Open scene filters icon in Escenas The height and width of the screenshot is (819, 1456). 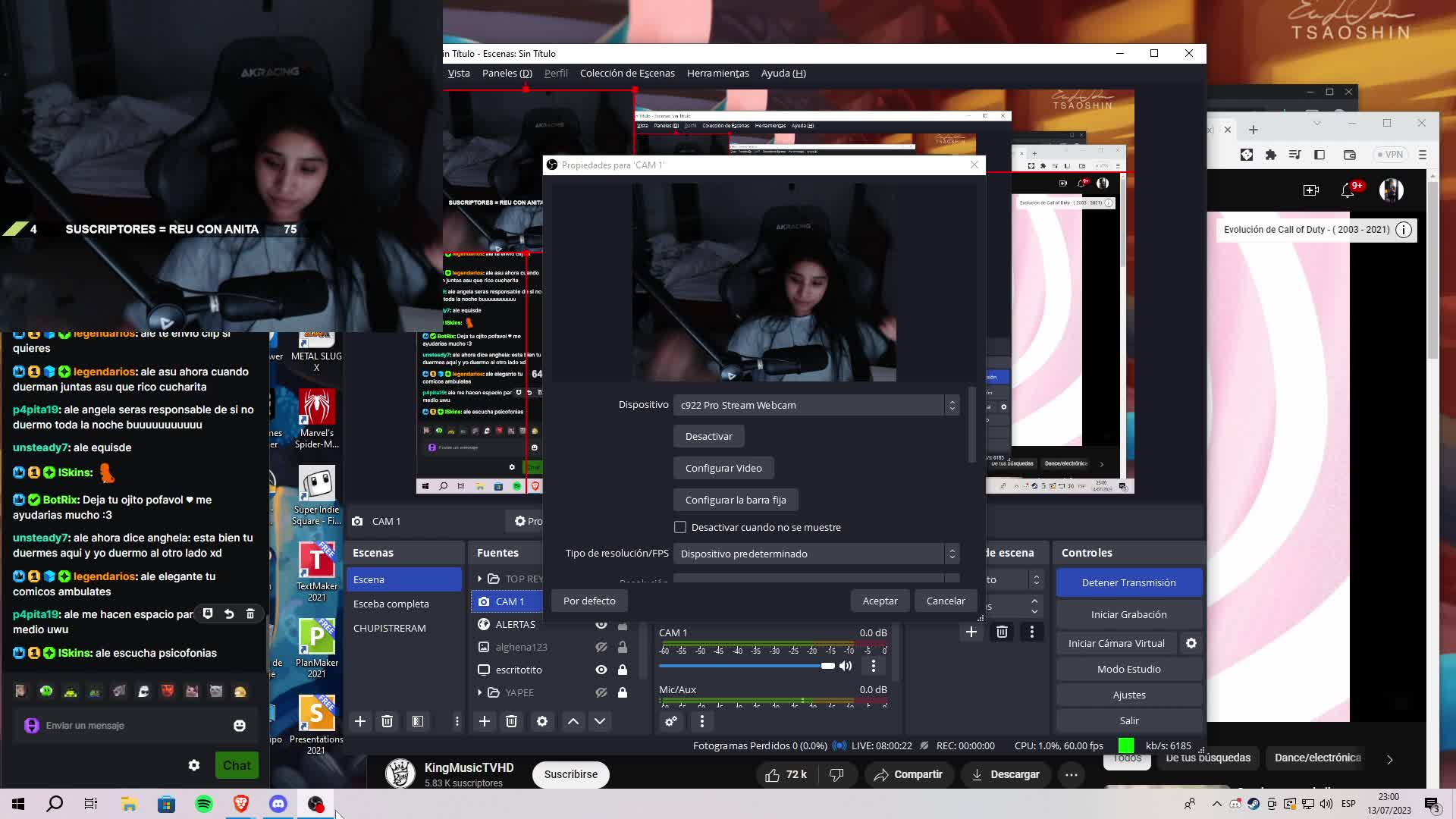click(418, 721)
